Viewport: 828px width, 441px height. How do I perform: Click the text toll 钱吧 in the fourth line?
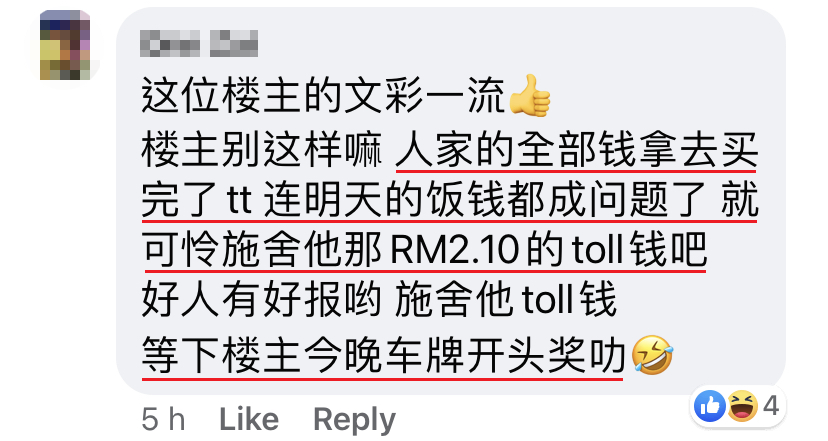[640, 249]
